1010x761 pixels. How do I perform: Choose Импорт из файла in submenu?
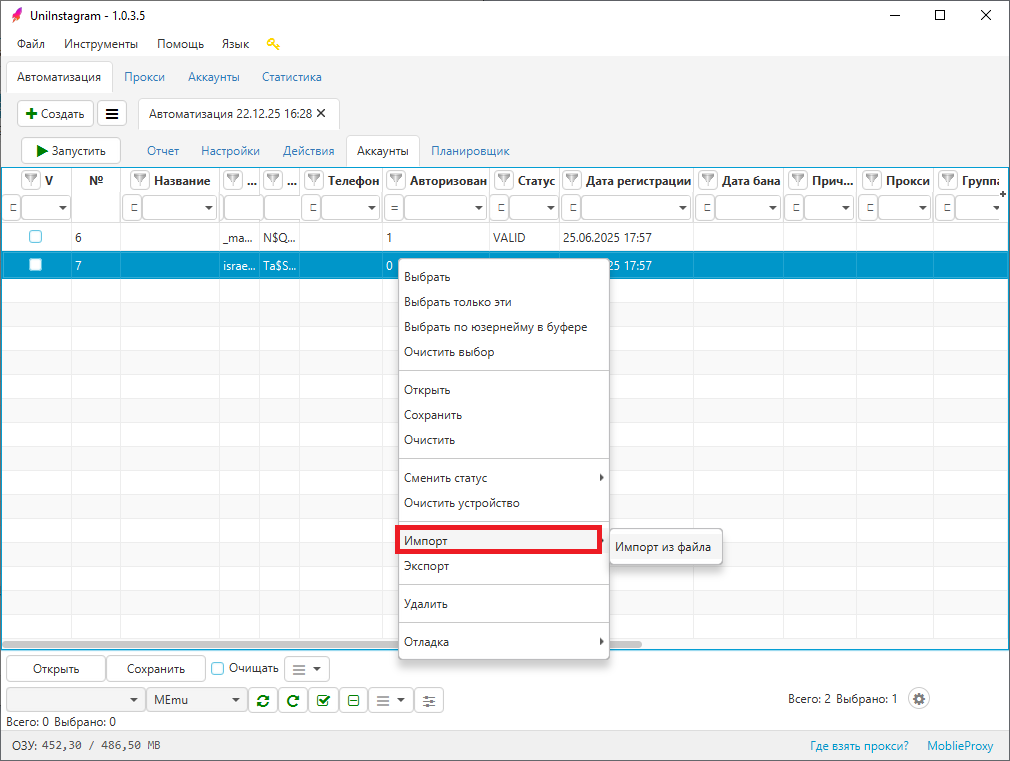coord(664,547)
